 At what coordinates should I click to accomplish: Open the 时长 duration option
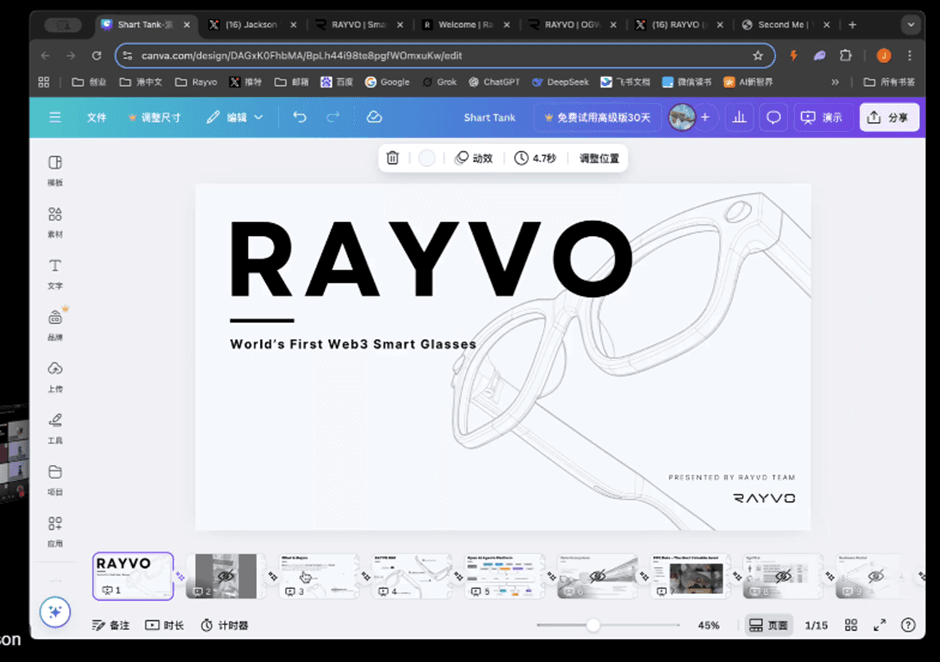pyautogui.click(x=164, y=625)
